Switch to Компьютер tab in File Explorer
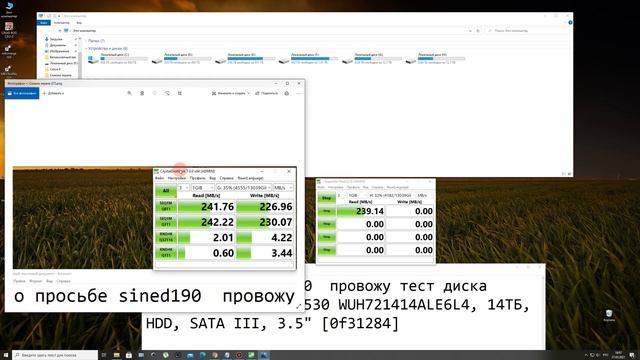The height and width of the screenshot is (360, 640). click(62, 23)
